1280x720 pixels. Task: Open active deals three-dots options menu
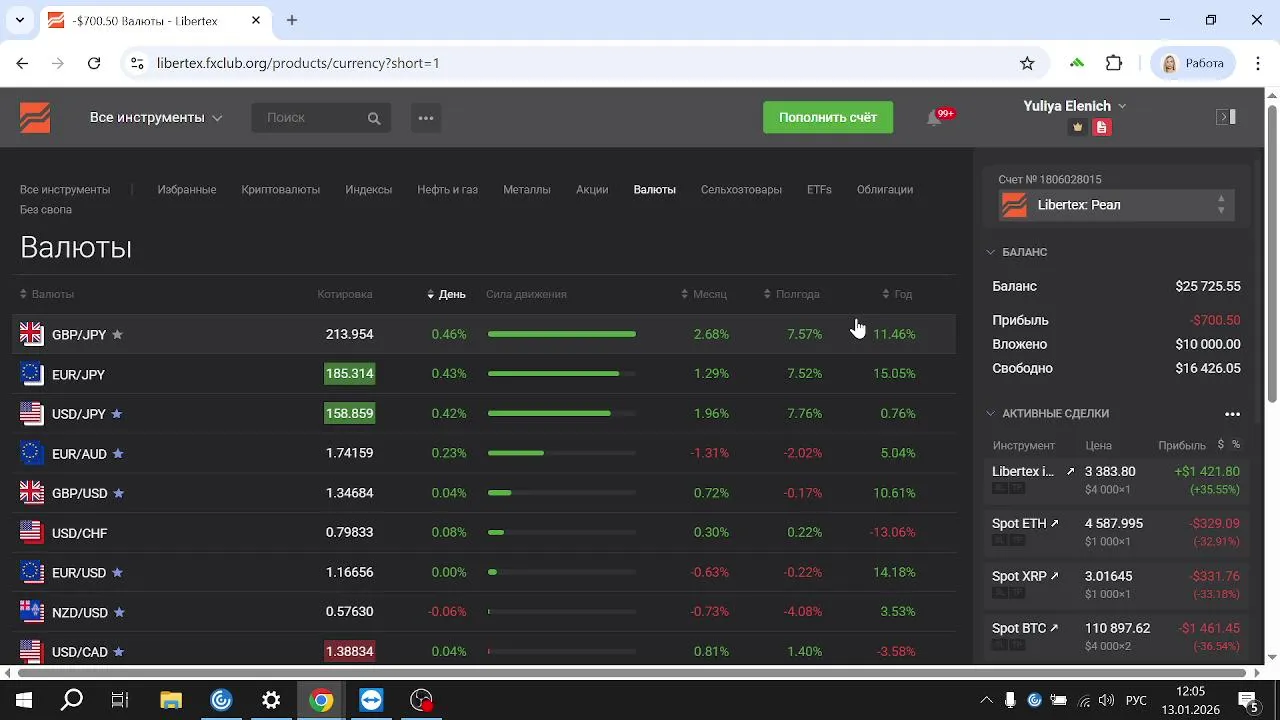point(1232,414)
